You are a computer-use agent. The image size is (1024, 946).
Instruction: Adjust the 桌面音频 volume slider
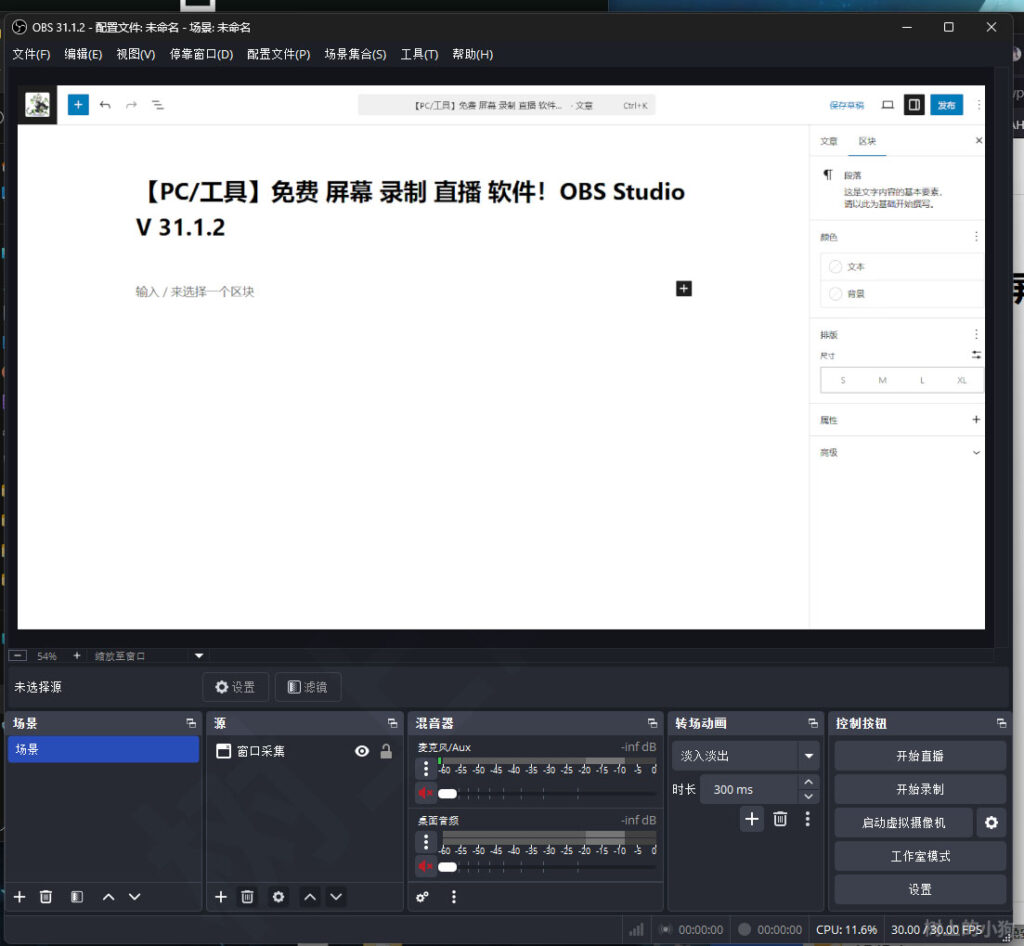[547, 866]
